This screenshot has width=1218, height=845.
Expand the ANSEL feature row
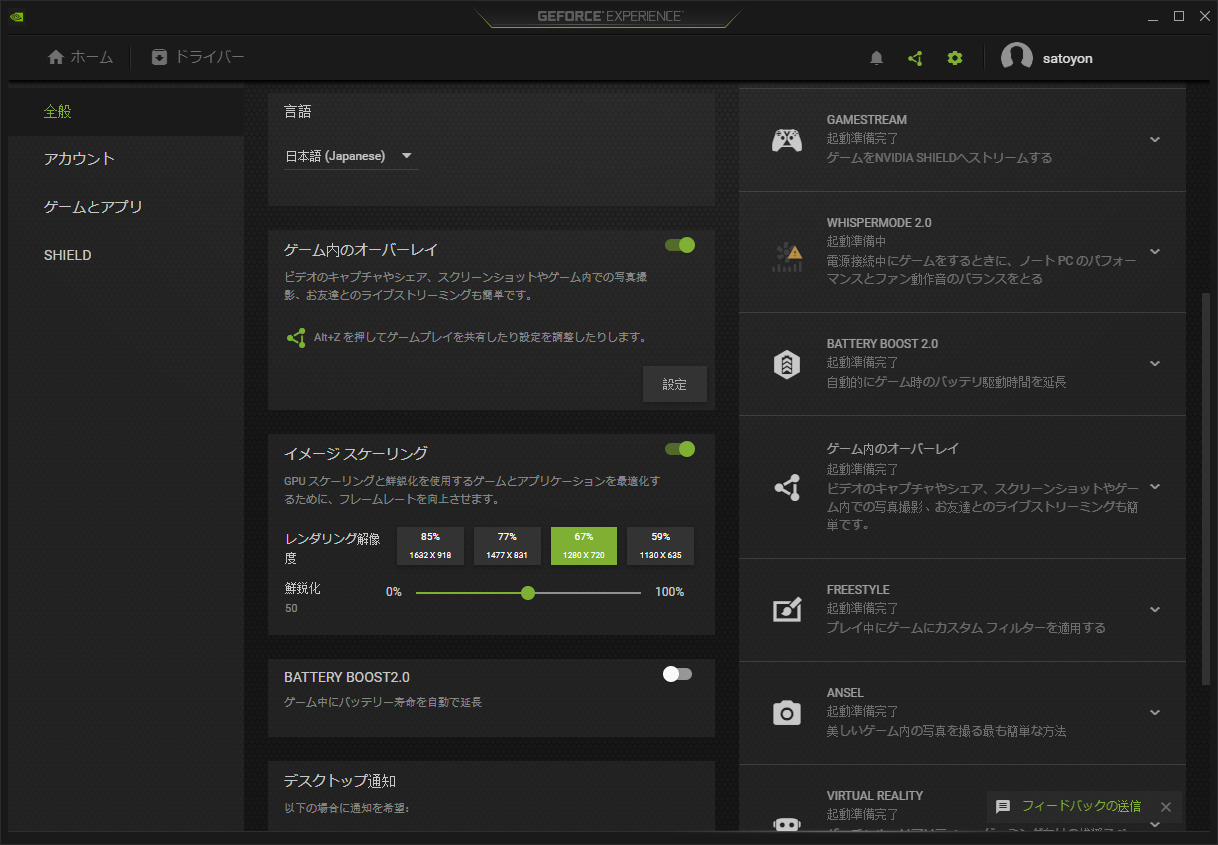pos(1155,712)
